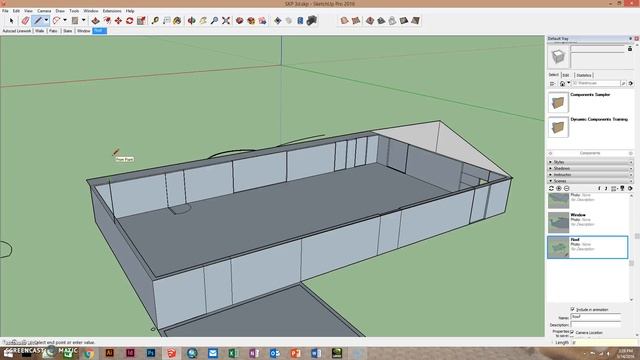The height and width of the screenshot is (360, 640).
Task: Toggle Include in animation checkbox
Action: (x=572, y=309)
